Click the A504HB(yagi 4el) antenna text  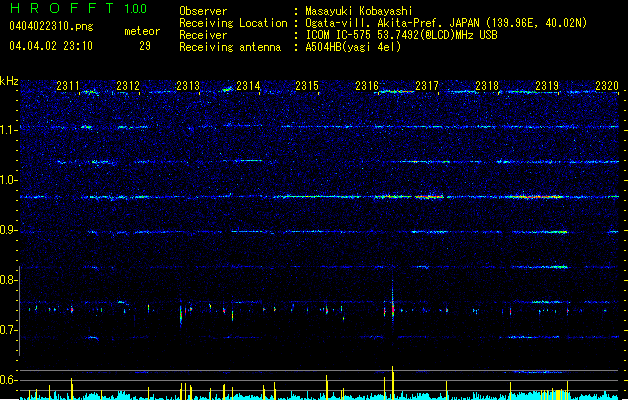[x=353, y=47]
